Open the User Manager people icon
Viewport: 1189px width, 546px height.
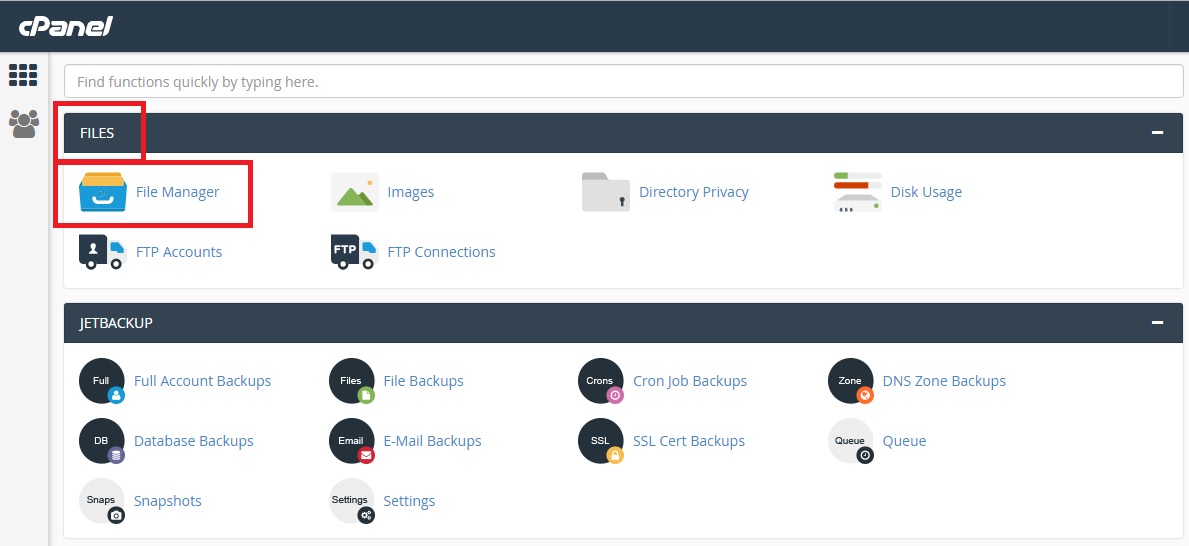[24, 124]
